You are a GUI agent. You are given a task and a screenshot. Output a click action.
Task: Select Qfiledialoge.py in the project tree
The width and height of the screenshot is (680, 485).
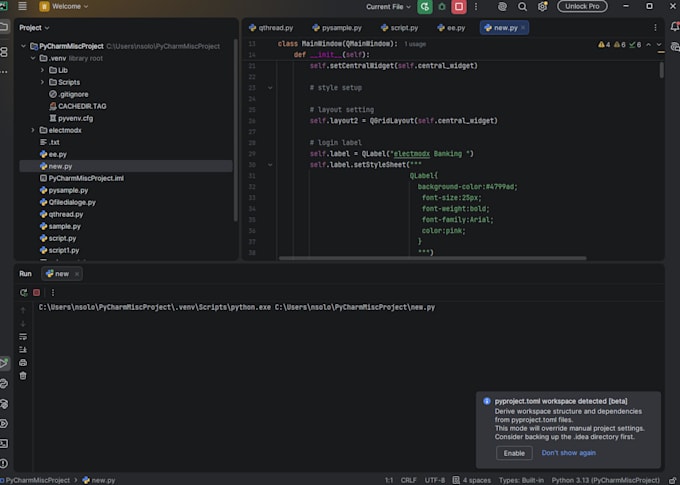[x=68, y=202]
